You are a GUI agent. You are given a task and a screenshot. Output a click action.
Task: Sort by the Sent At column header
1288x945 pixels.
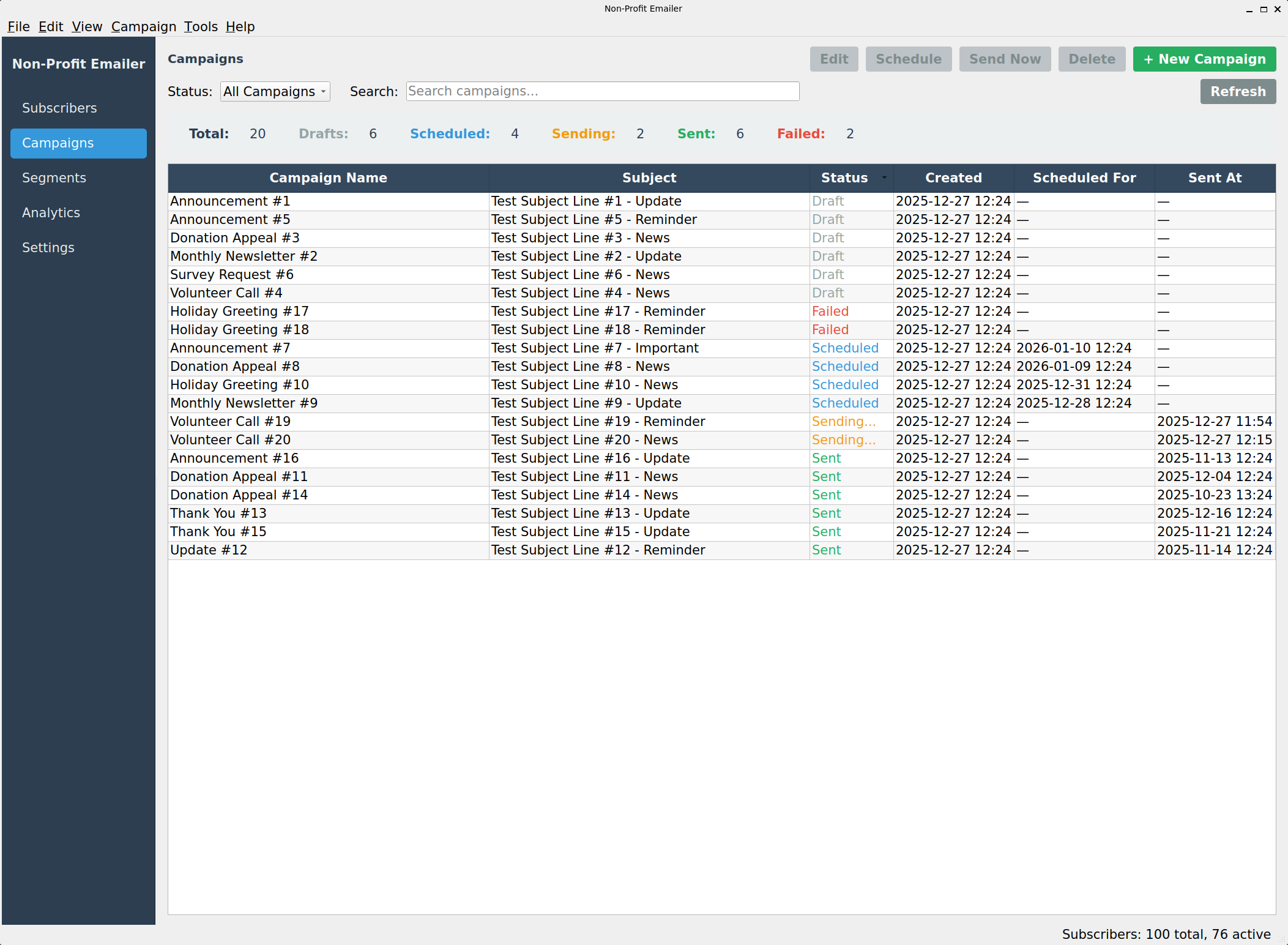coord(1214,178)
